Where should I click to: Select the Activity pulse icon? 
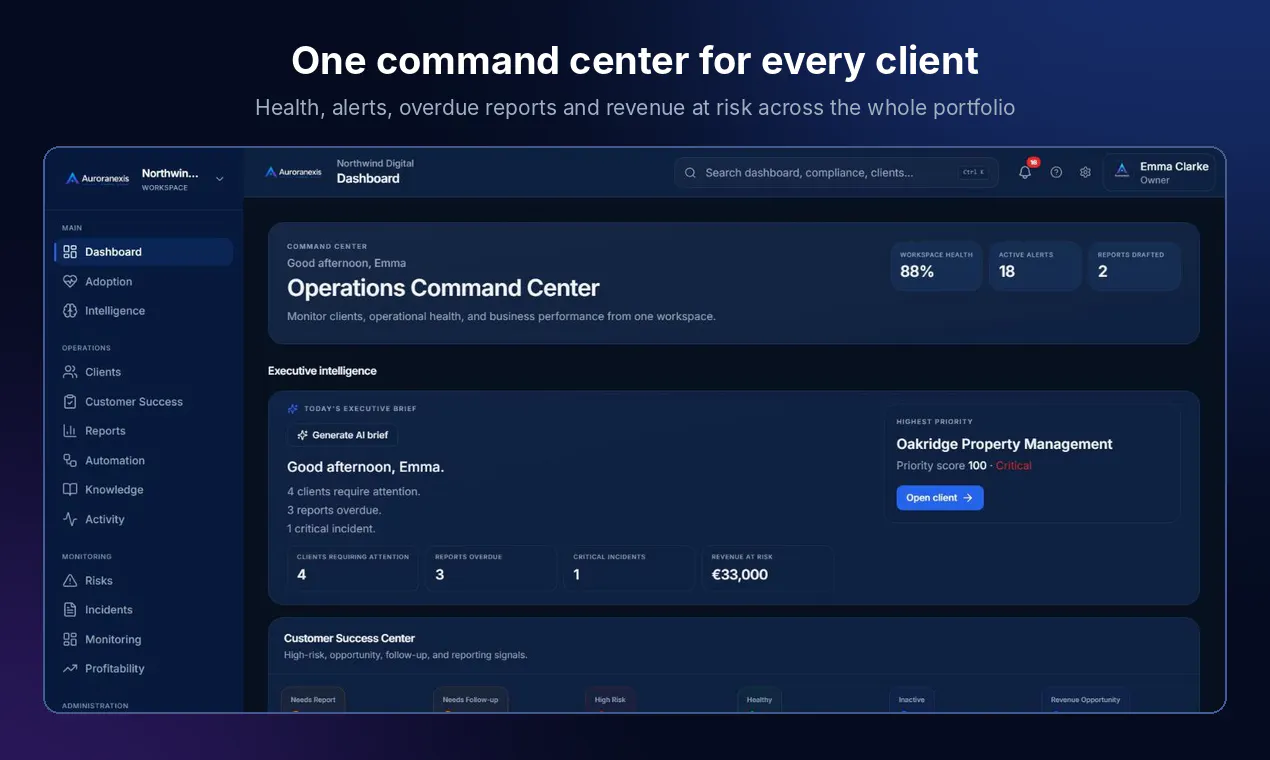coord(70,520)
